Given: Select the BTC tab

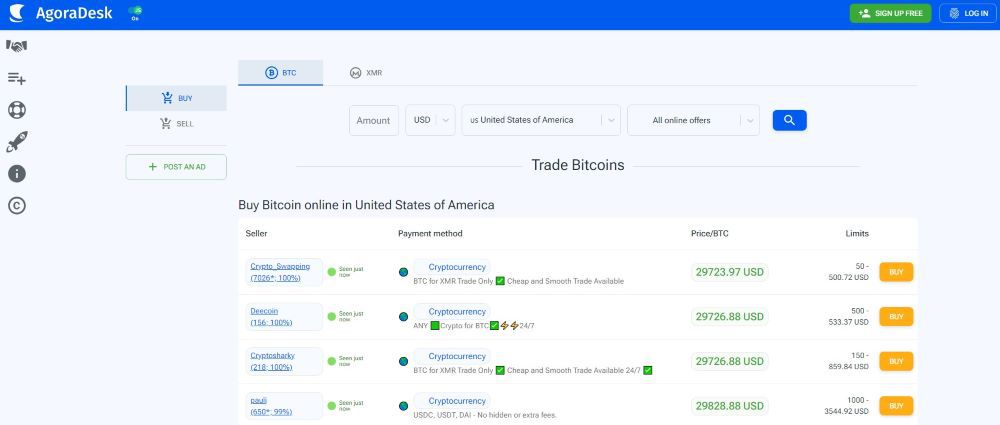Looking at the screenshot, I should click(x=280, y=73).
